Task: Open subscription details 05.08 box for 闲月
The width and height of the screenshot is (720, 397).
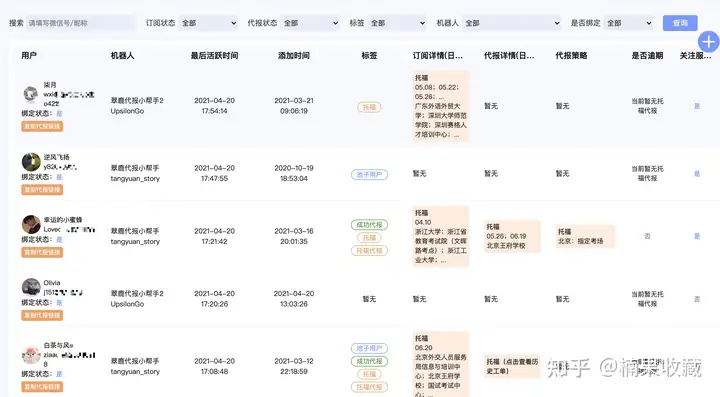Action: coord(441,106)
